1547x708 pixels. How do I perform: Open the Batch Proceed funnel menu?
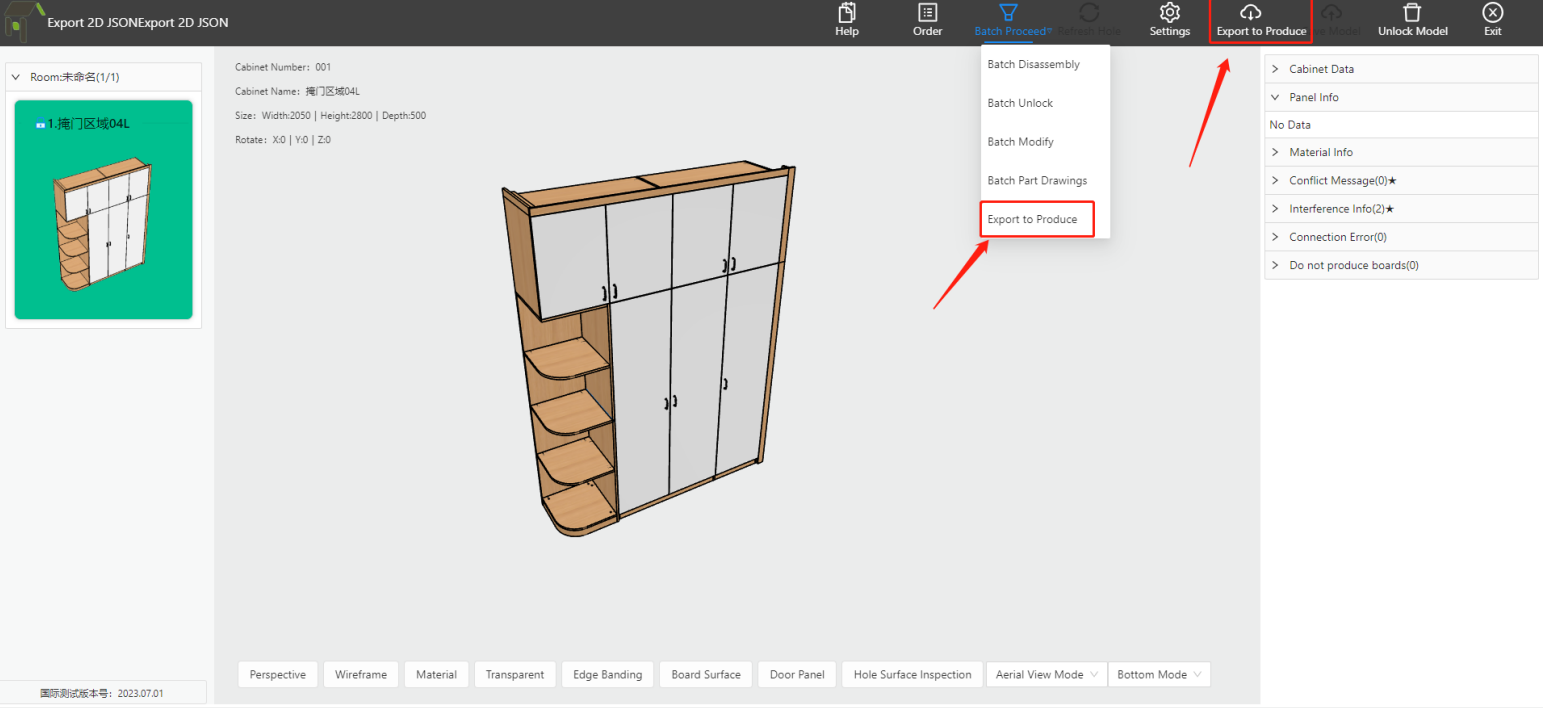(1009, 14)
